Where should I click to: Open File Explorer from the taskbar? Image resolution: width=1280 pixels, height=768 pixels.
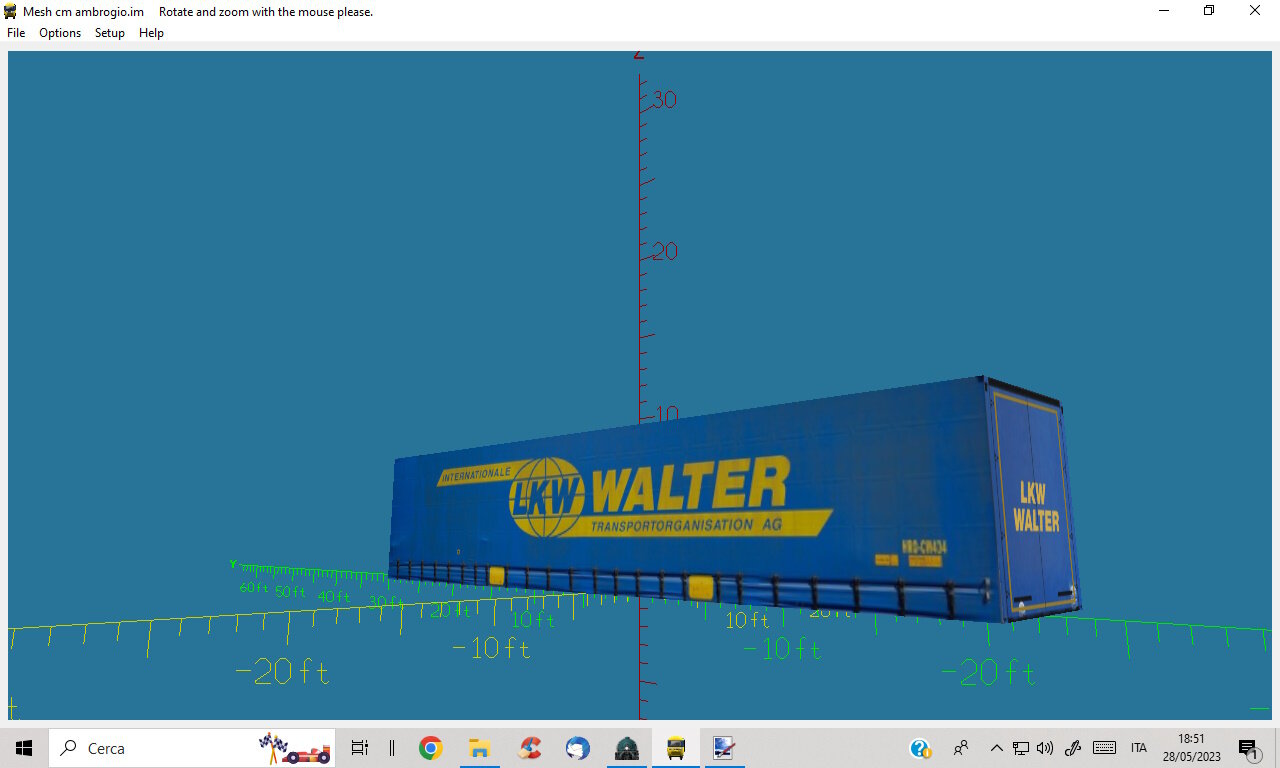[x=480, y=748]
